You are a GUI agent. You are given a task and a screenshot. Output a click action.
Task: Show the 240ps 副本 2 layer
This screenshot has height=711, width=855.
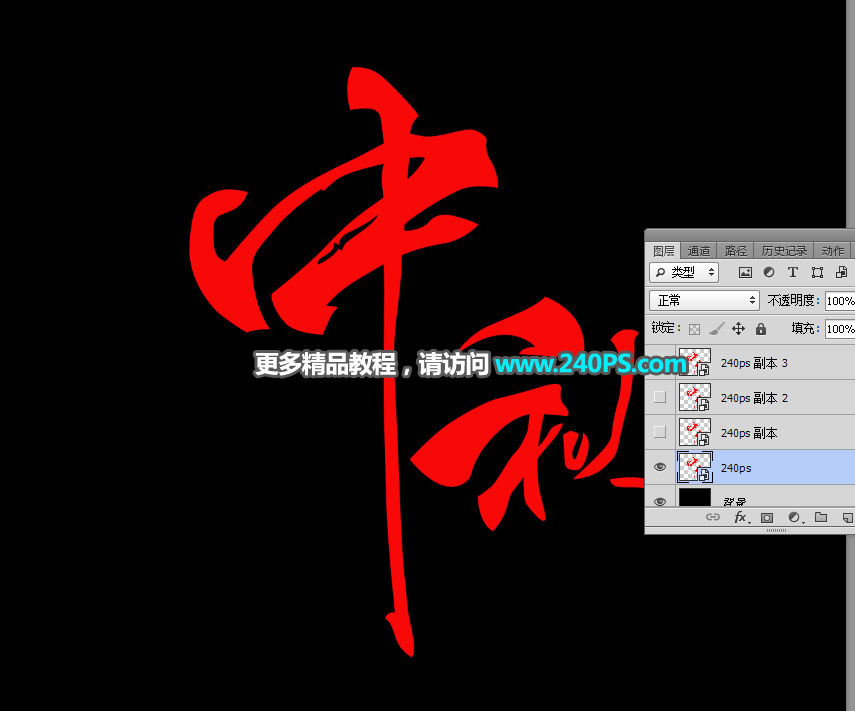pyautogui.click(x=660, y=397)
